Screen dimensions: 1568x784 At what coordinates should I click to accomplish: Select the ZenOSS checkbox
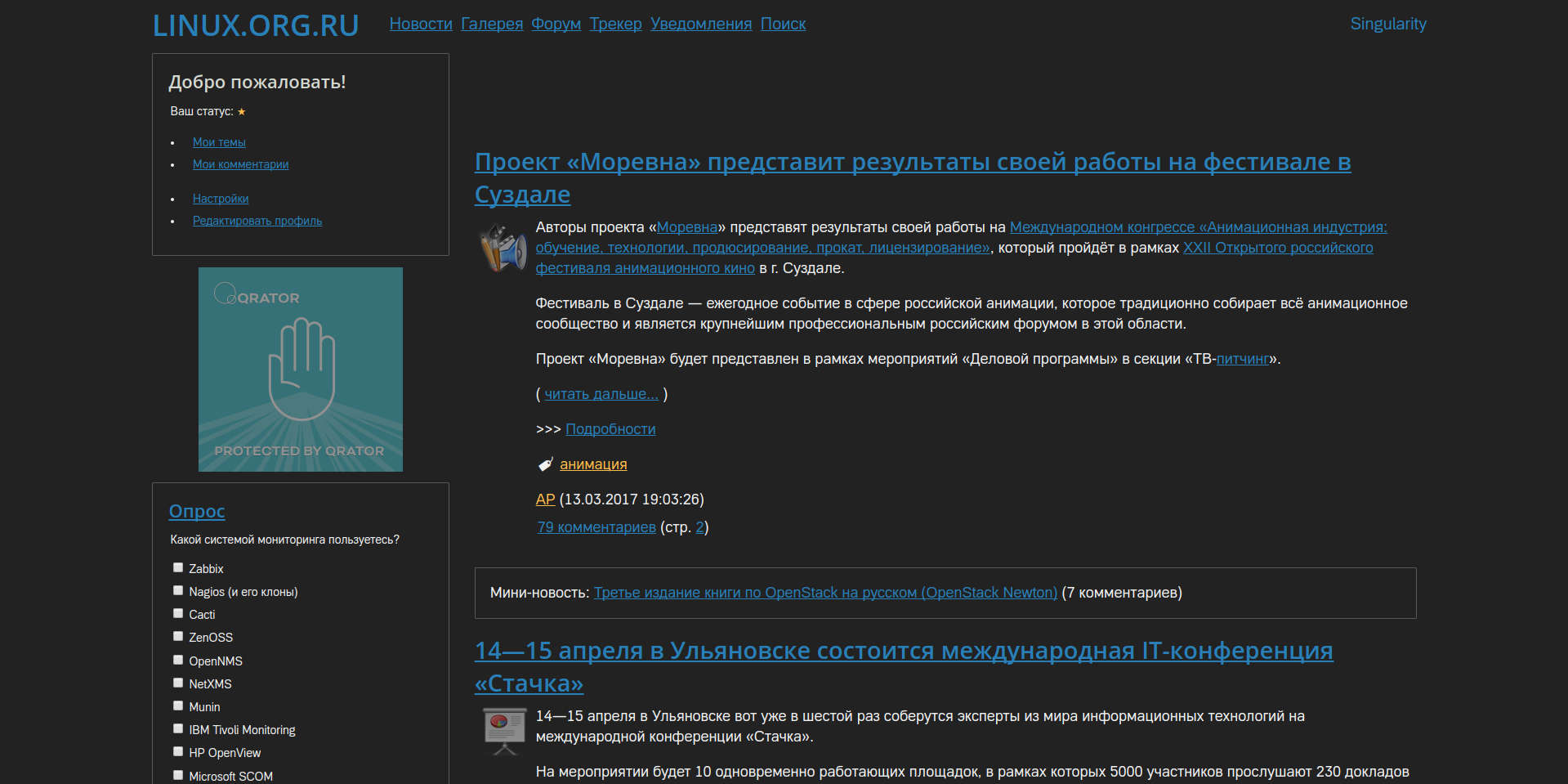(178, 636)
